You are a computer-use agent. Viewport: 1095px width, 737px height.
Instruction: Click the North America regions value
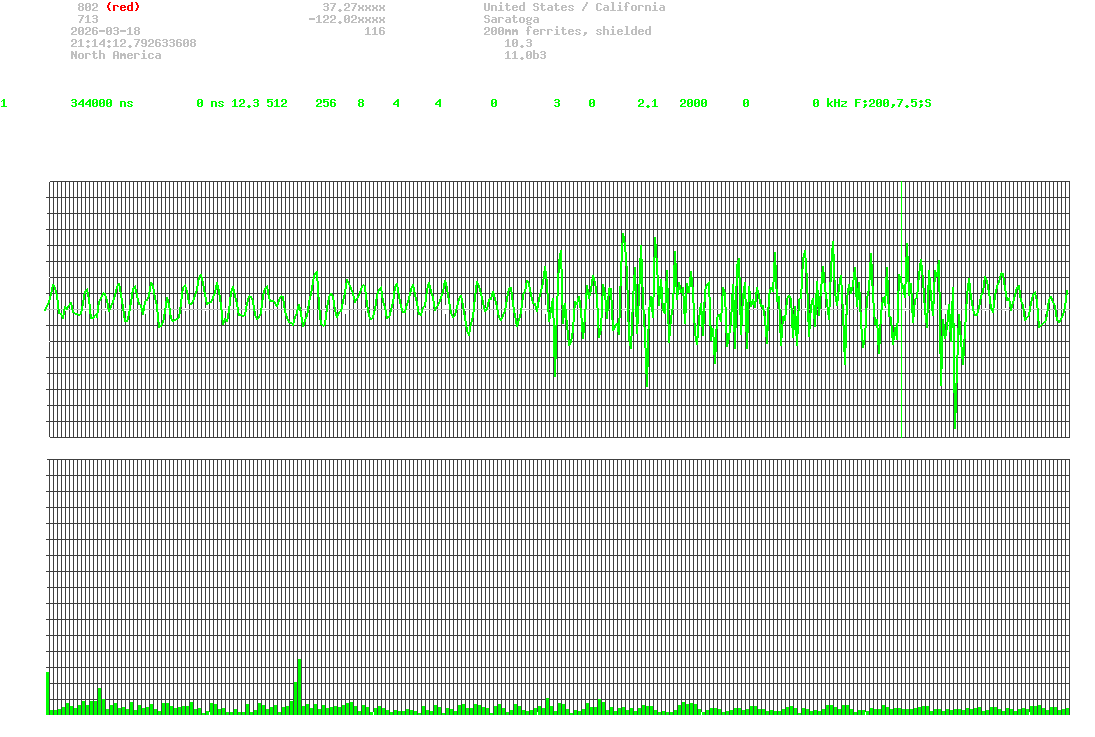coord(115,55)
